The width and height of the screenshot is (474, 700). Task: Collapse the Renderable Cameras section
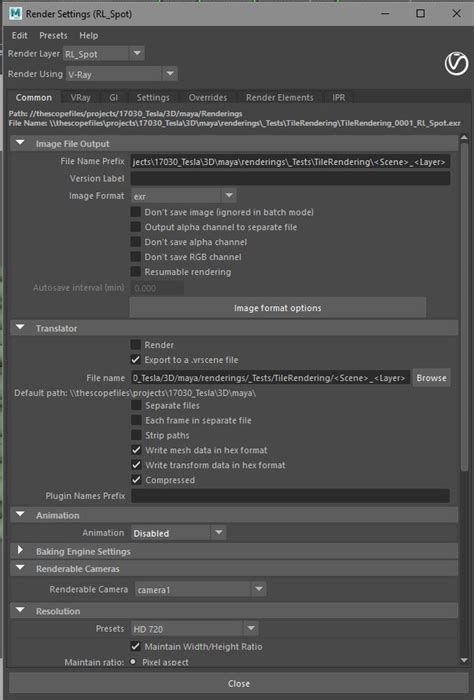click(x=20, y=568)
